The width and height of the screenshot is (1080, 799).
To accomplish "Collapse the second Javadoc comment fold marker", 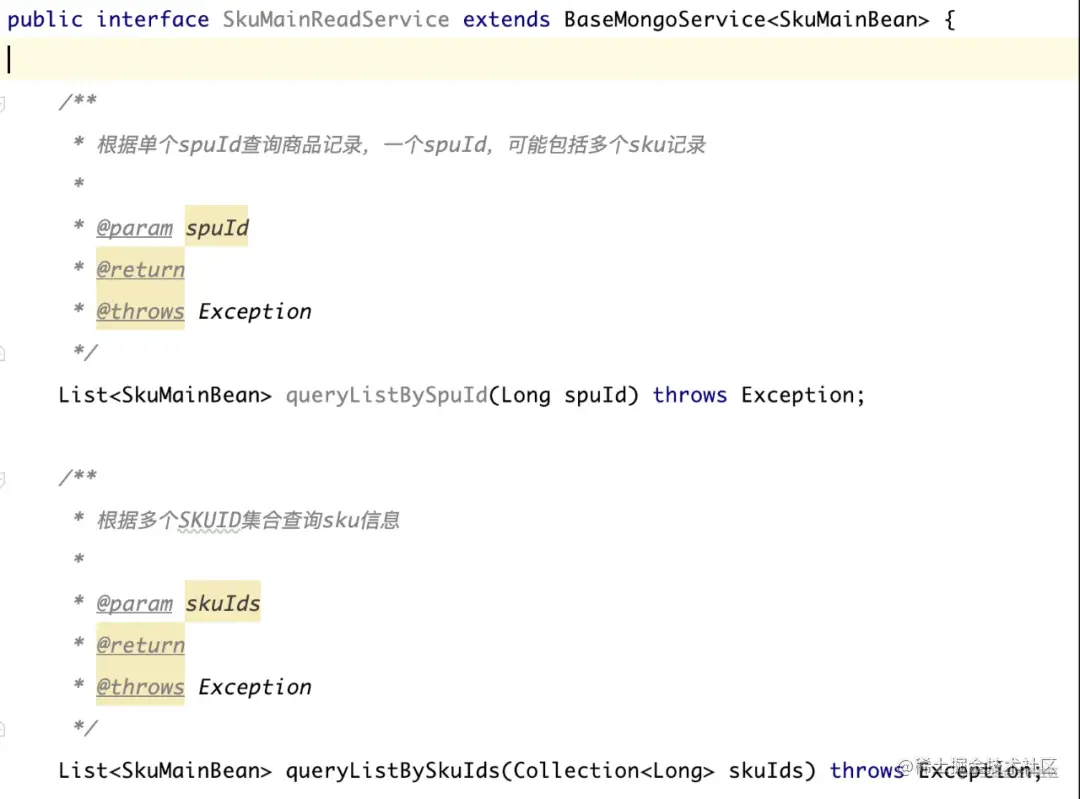I will [x=2, y=479].
